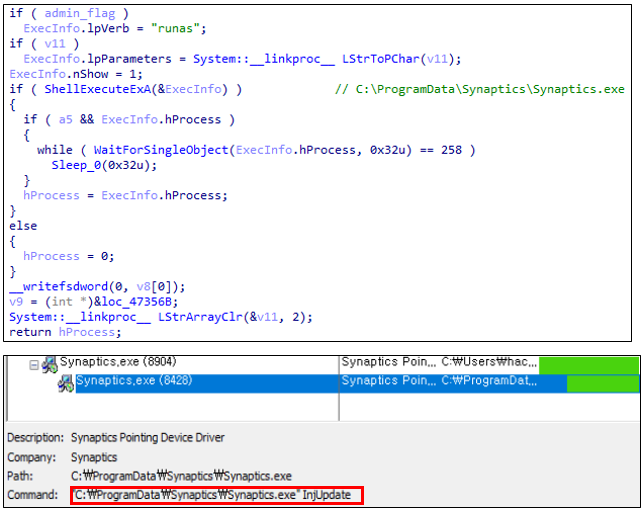Click the Path value C:\ProgramData\Synaptics\Synaptics.exe
Viewport: 644px width, 512px height.
[181, 476]
